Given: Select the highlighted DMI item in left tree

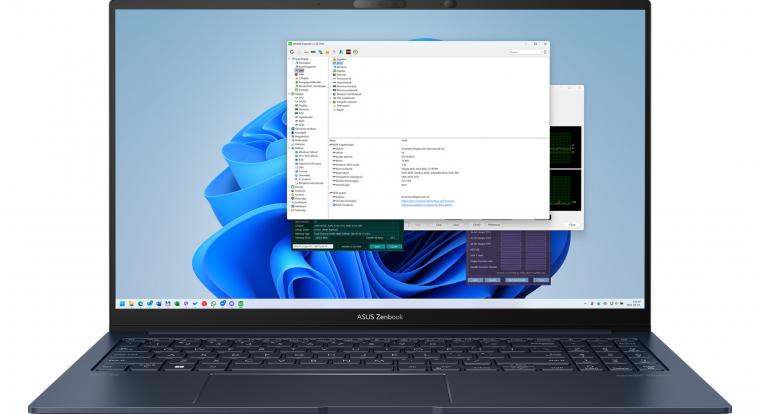Looking at the screenshot, I should 300,70.
